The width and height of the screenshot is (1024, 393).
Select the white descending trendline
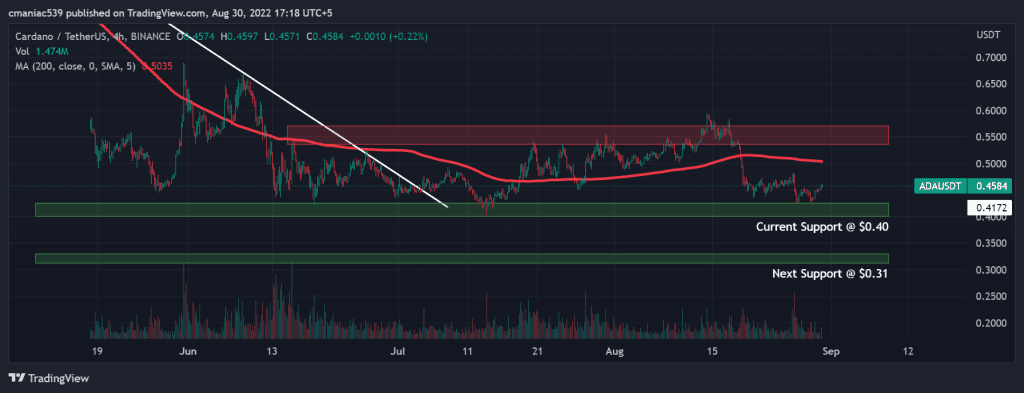point(307,115)
